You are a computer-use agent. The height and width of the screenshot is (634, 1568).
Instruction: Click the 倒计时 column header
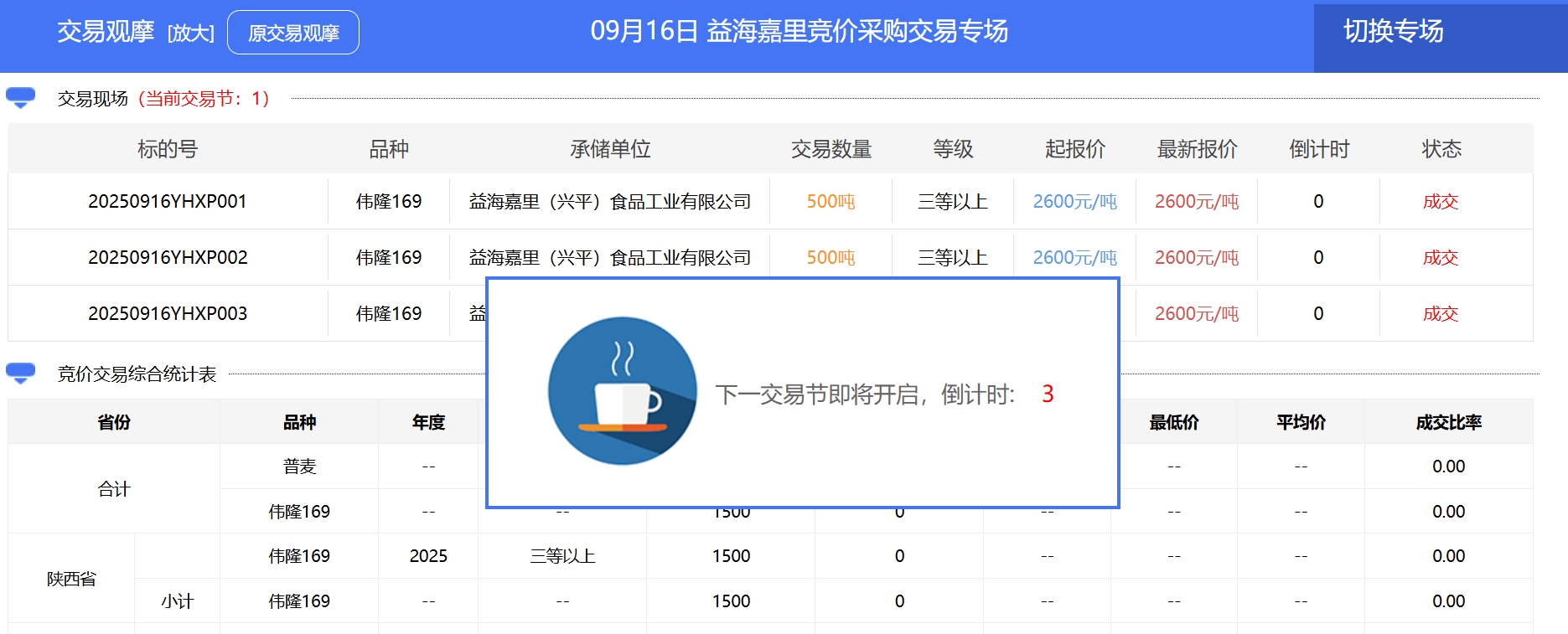(x=1319, y=149)
